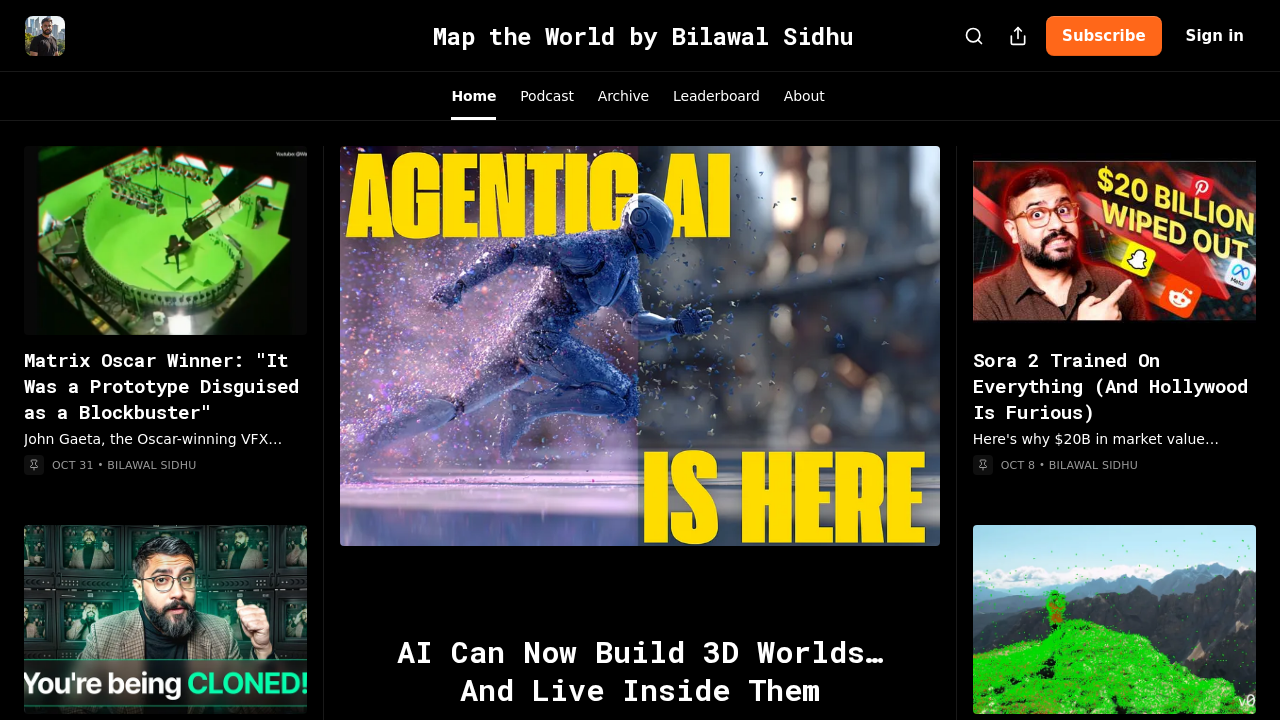Open the Map the World site title
This screenshot has width=1280, height=720.
643,35
